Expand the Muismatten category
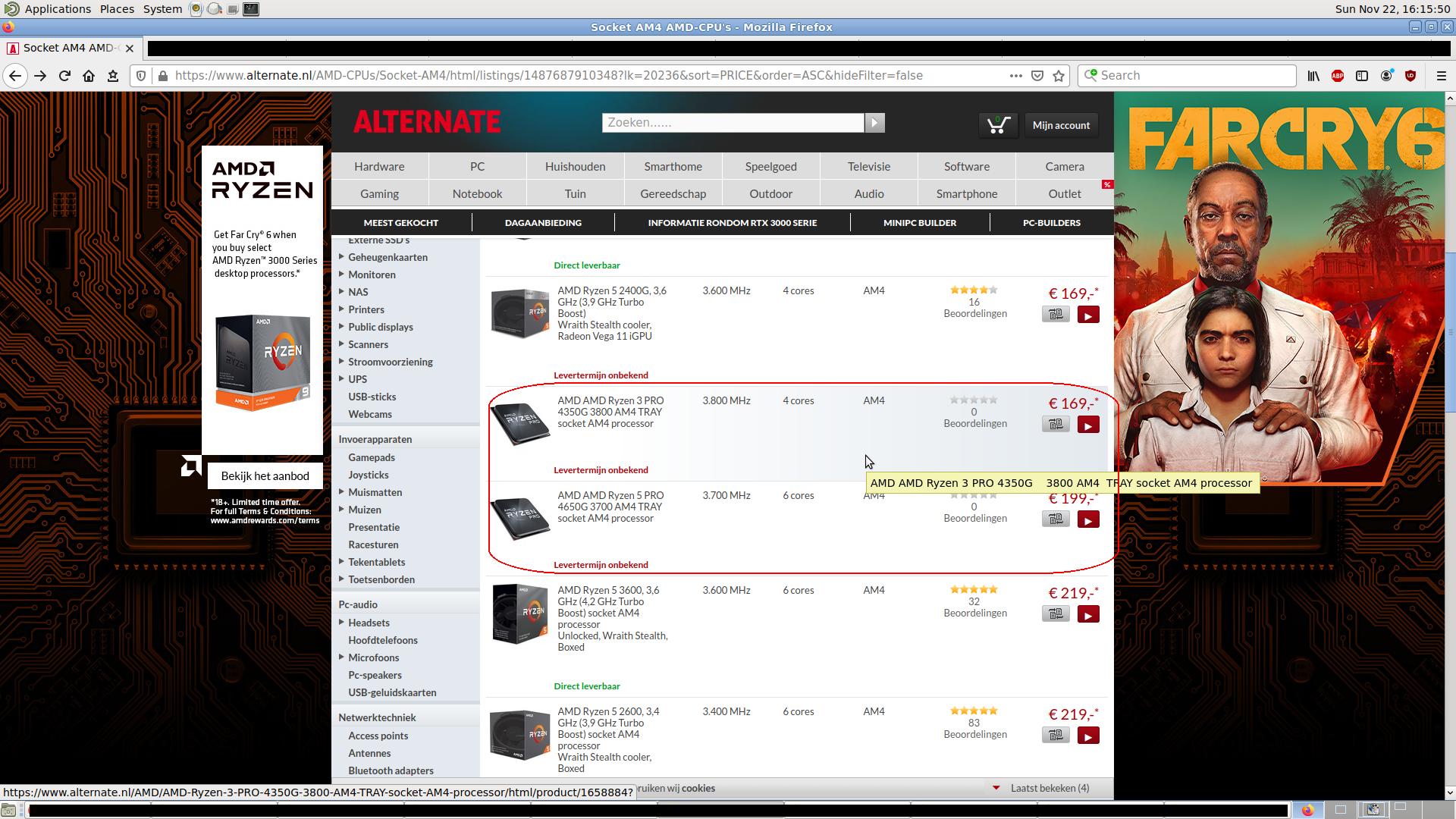 tap(341, 492)
